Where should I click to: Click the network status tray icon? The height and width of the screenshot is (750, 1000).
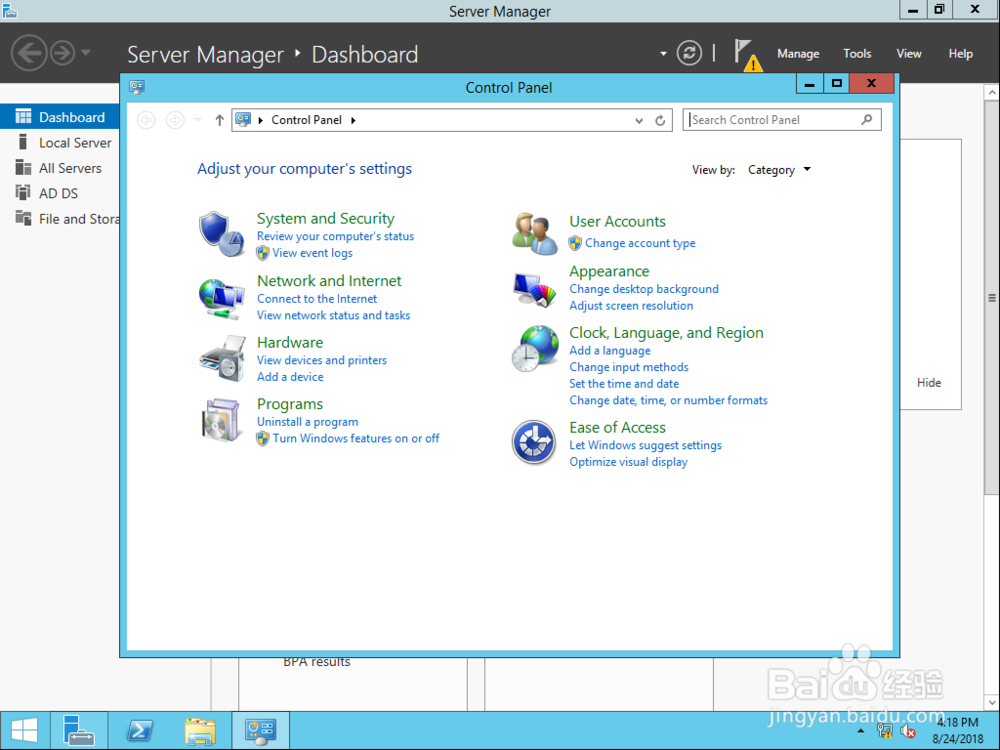(885, 731)
